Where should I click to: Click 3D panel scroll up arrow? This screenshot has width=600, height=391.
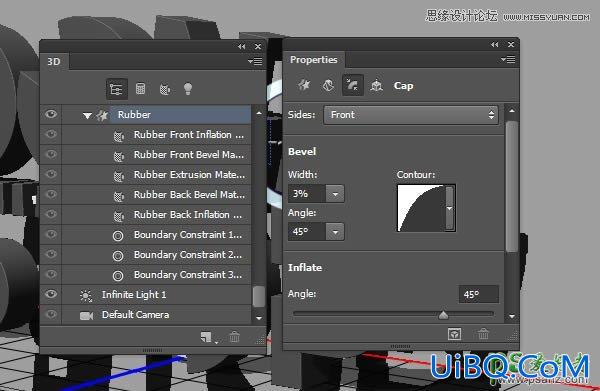pyautogui.click(x=259, y=113)
